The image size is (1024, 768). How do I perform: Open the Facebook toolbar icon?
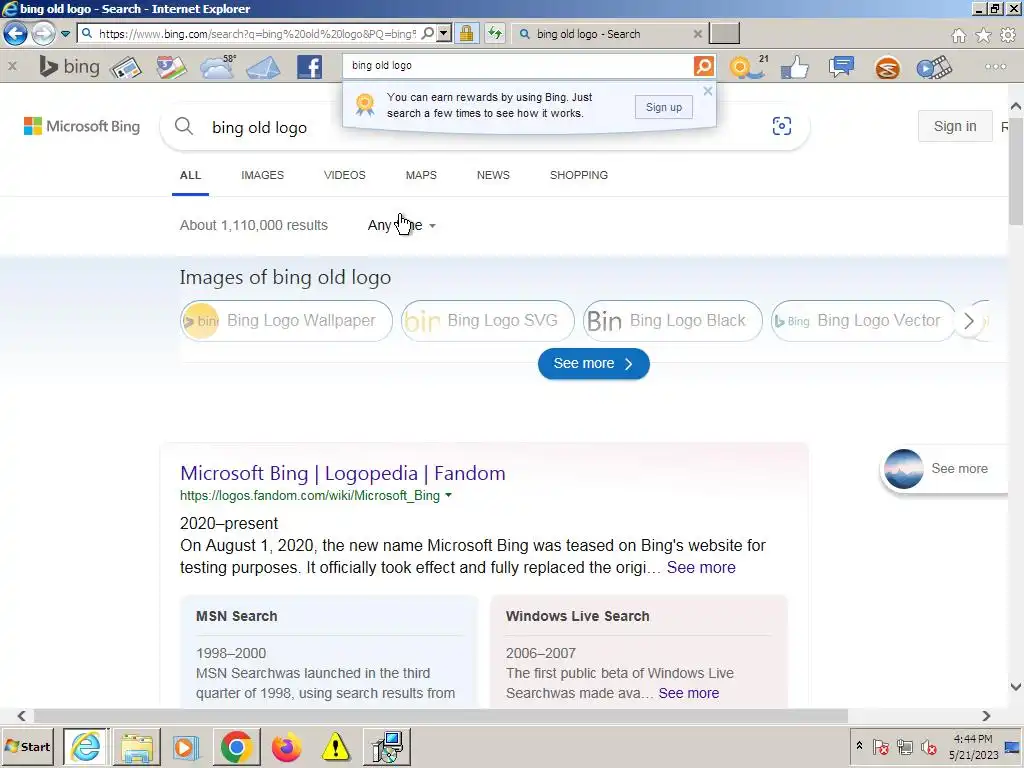coord(310,67)
